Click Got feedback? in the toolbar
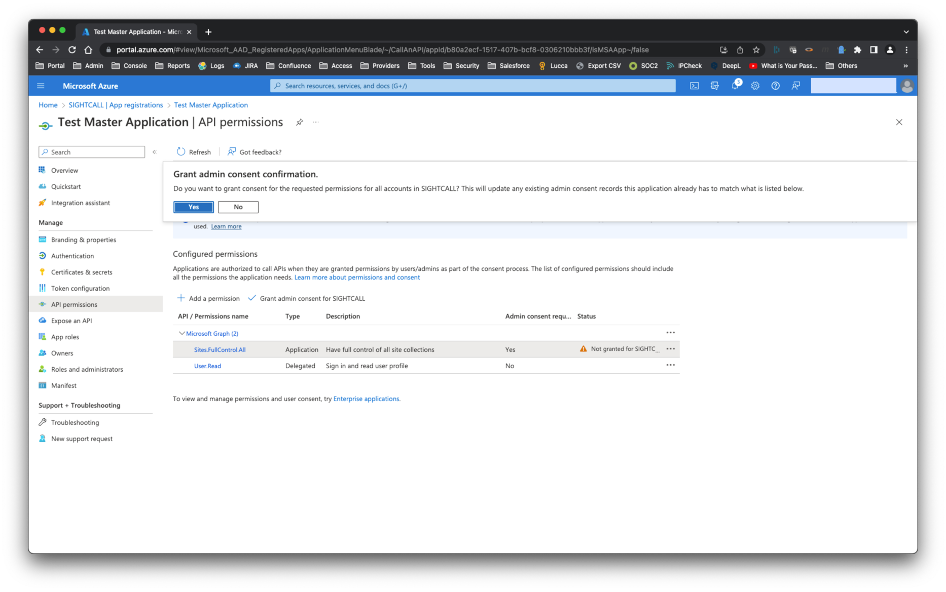Screen dimensions: 946x592 coord(255,152)
